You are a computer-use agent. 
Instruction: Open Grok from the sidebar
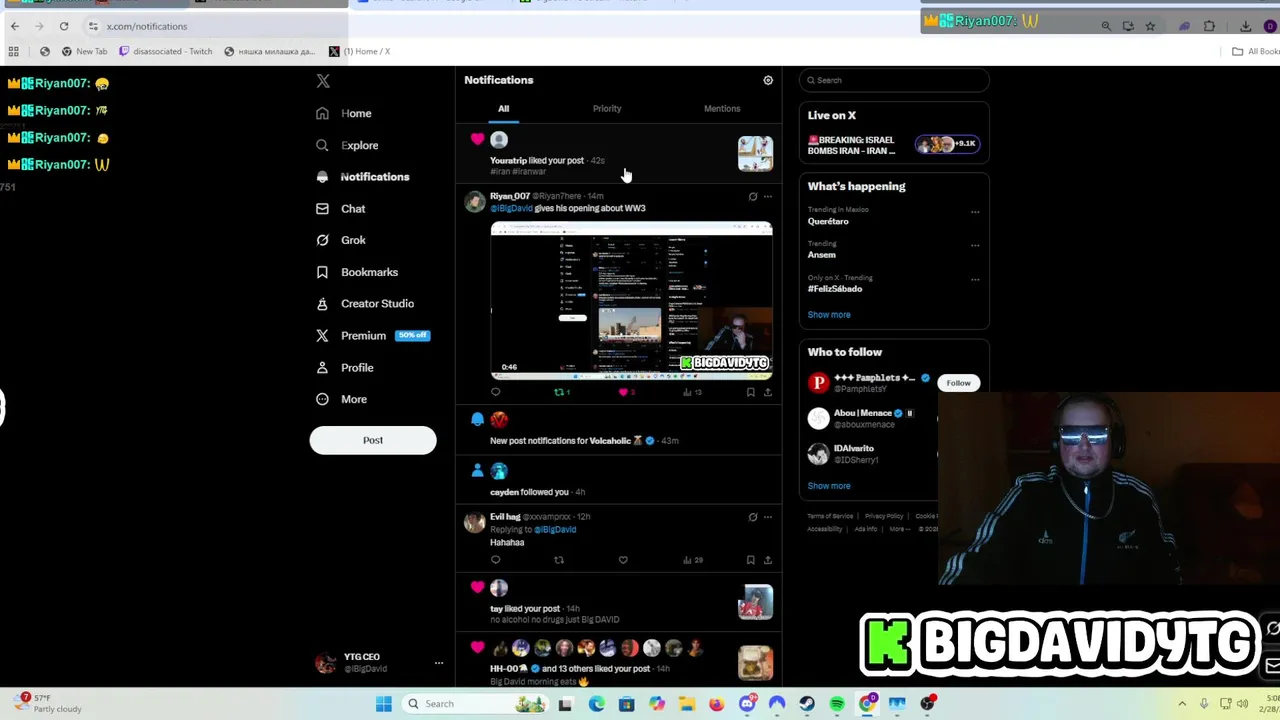click(341, 240)
